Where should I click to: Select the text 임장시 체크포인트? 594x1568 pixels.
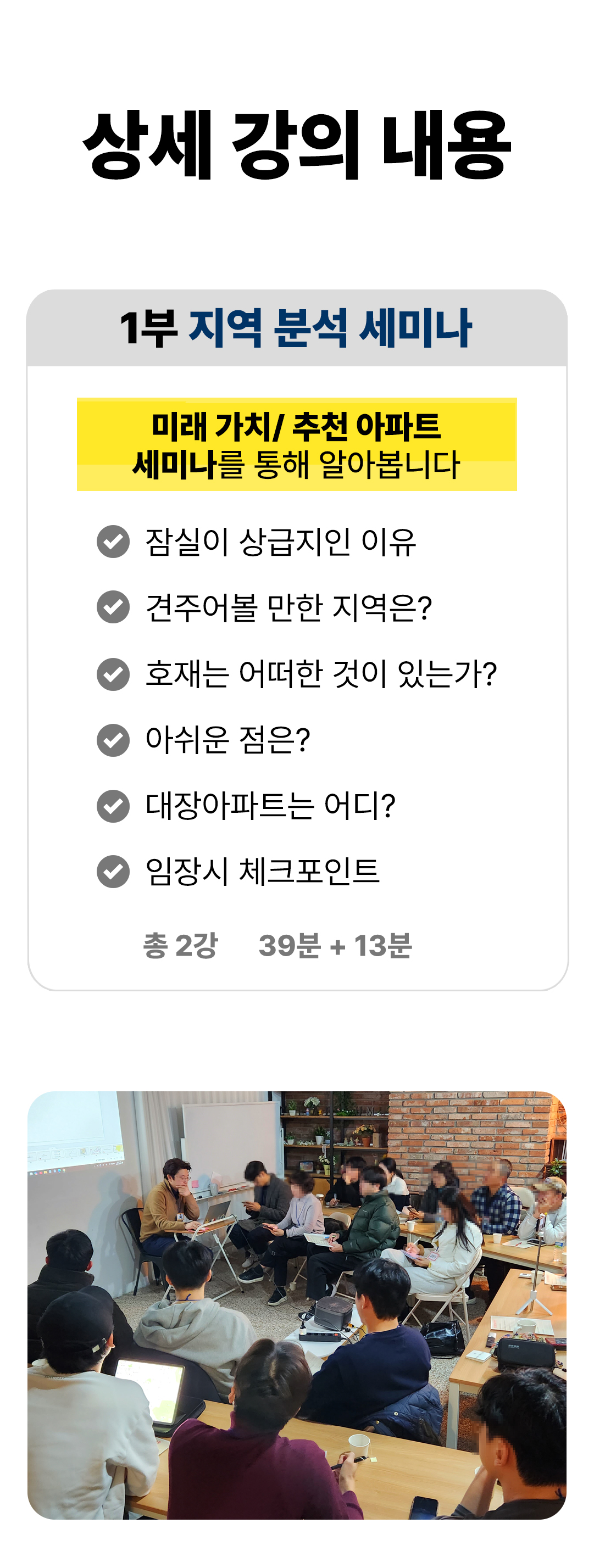click(x=263, y=872)
